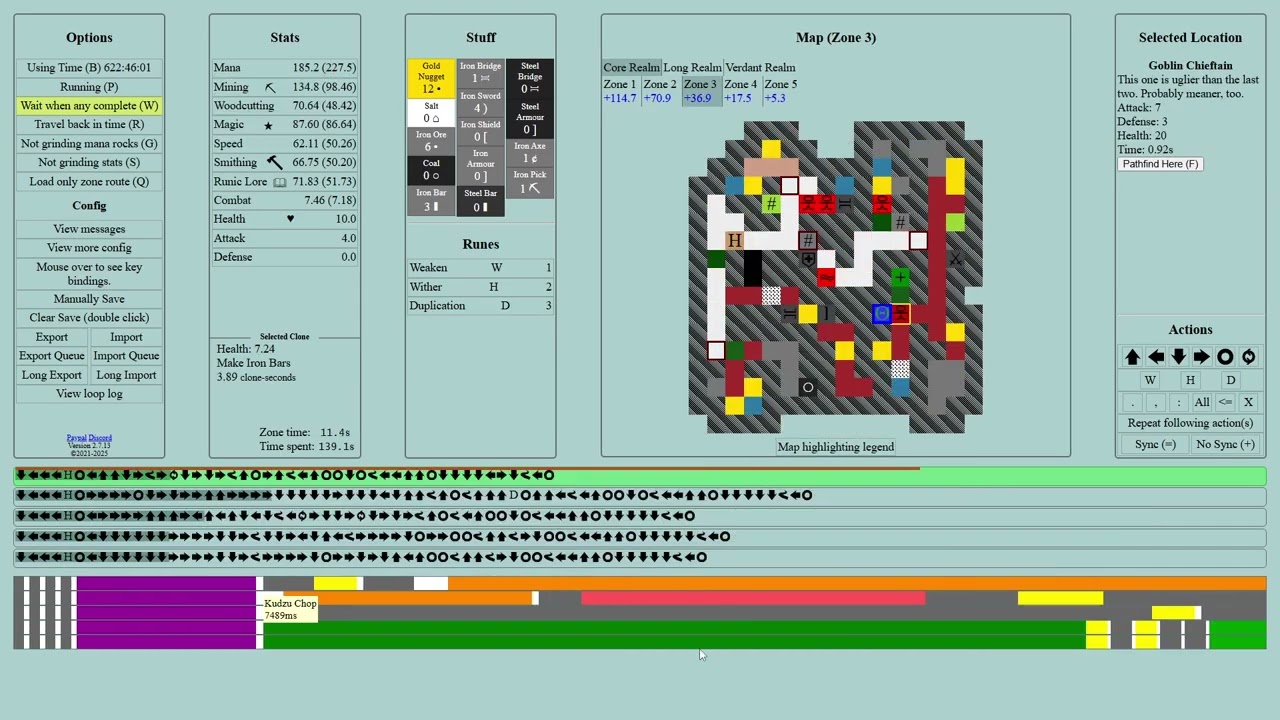Toggle Using Time (B) option

click(89, 68)
